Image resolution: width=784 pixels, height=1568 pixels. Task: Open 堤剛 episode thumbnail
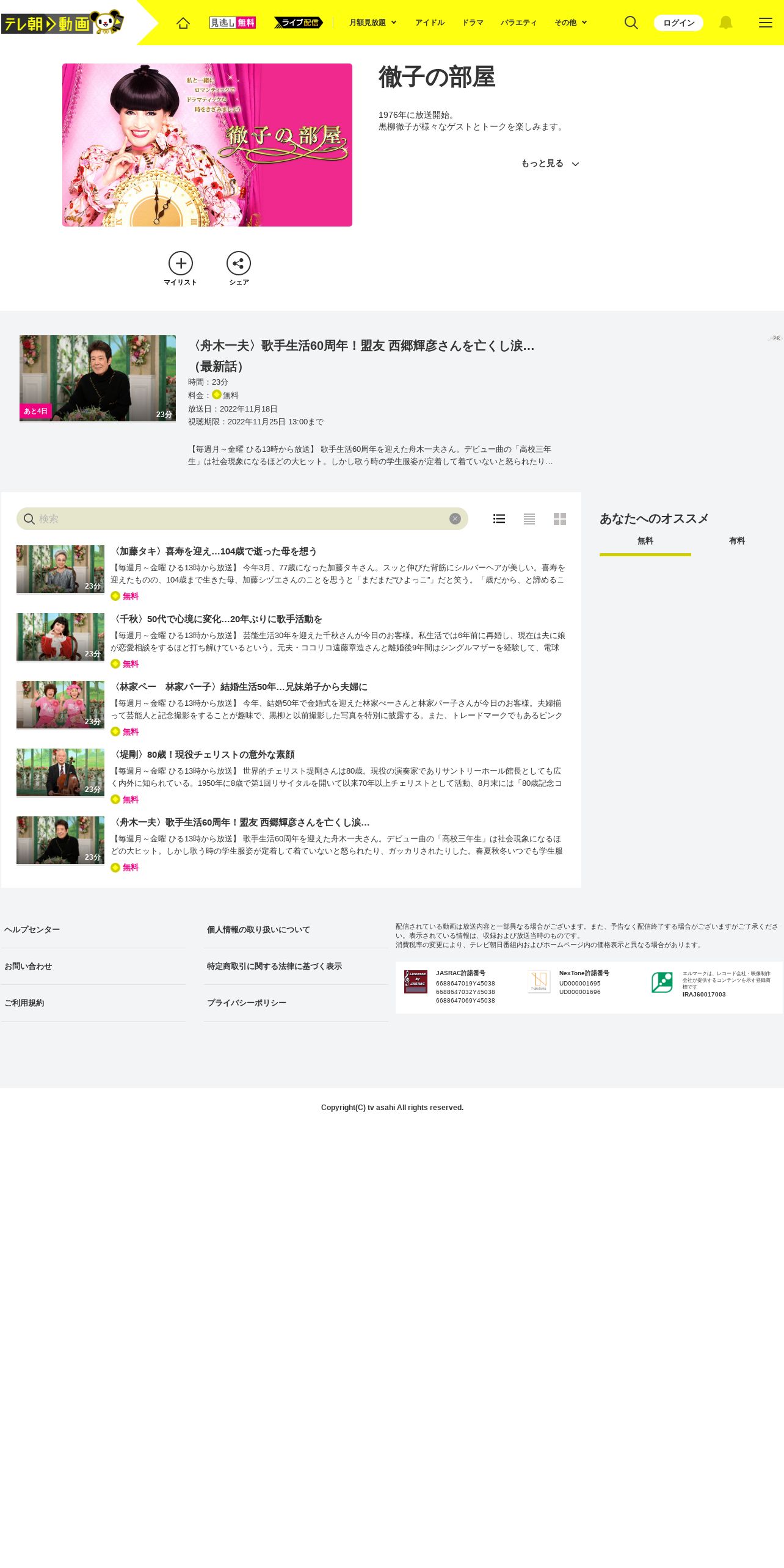60,772
